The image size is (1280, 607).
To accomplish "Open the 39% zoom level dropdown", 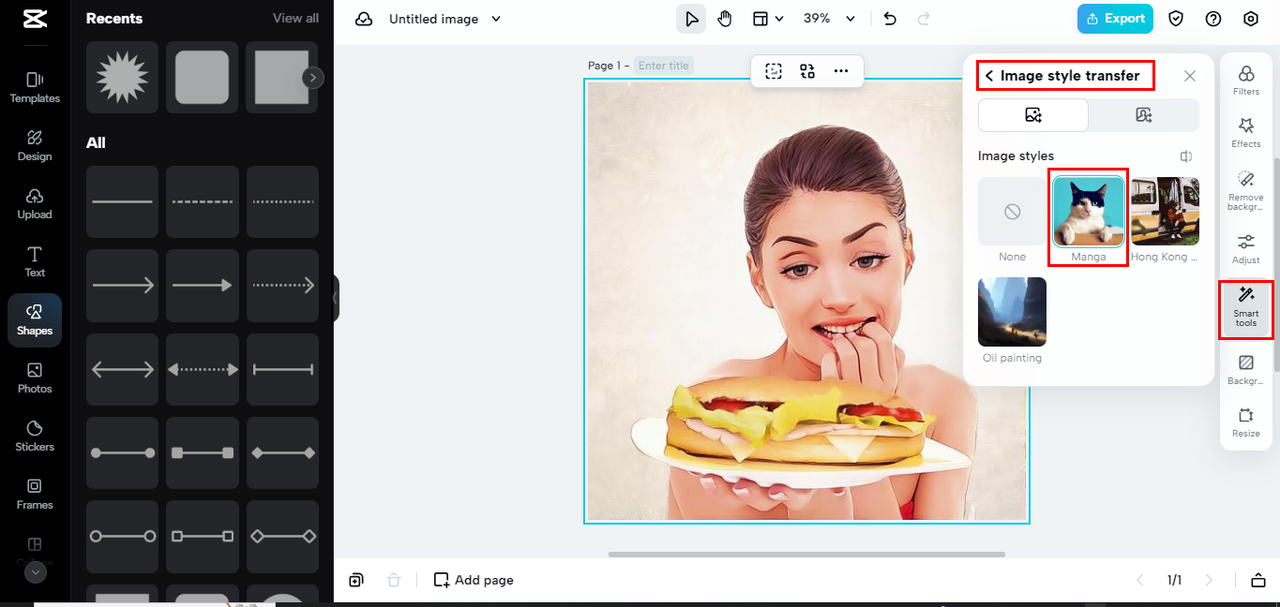I will pyautogui.click(x=830, y=19).
